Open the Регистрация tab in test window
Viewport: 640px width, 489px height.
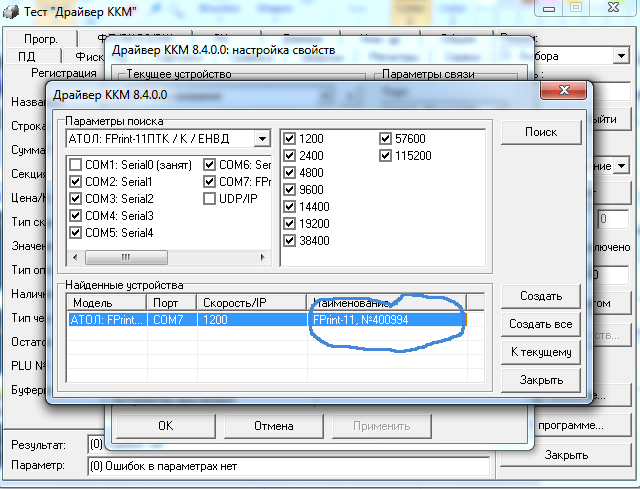click(x=64, y=73)
